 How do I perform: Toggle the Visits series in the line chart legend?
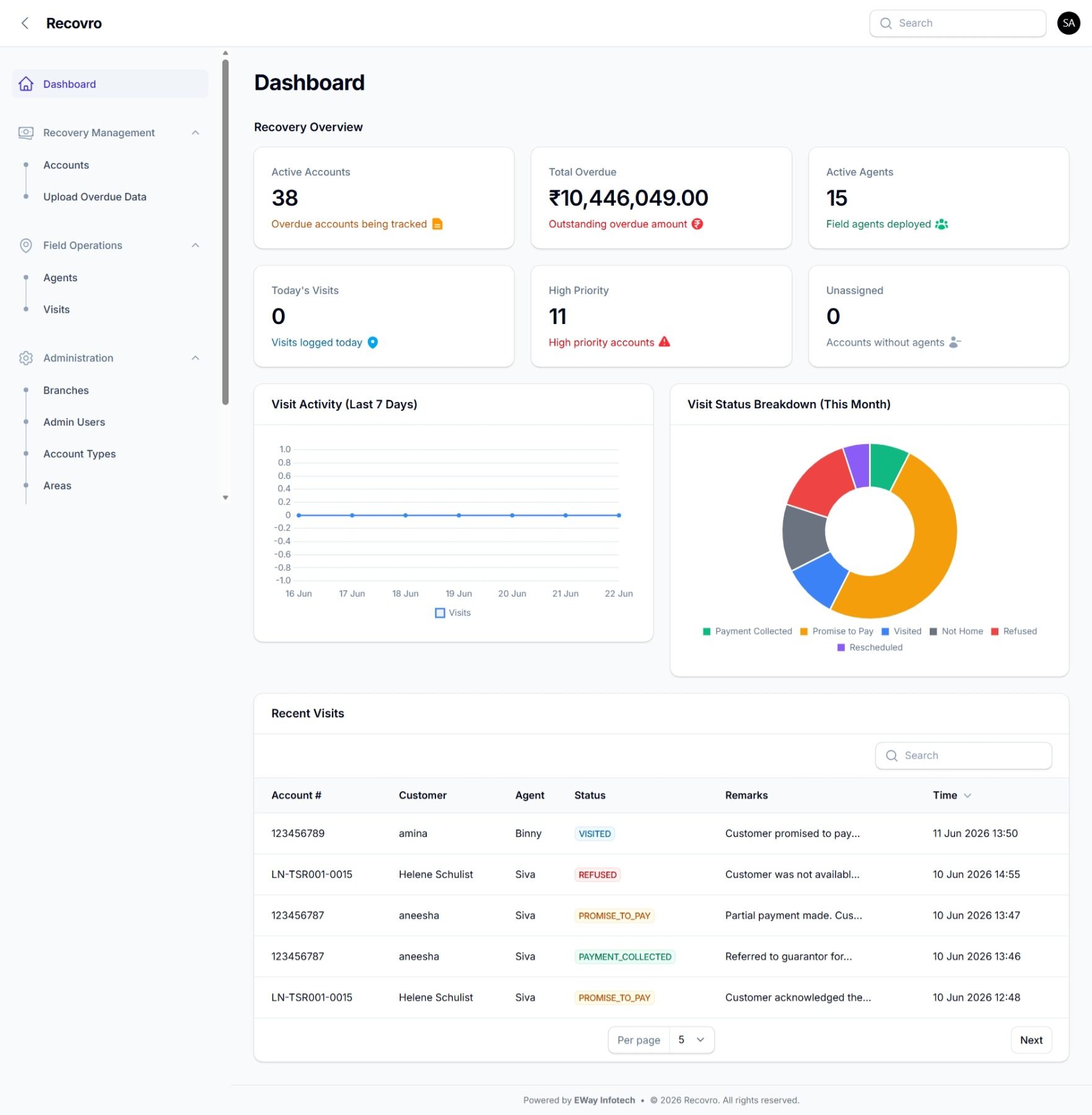[x=453, y=613]
